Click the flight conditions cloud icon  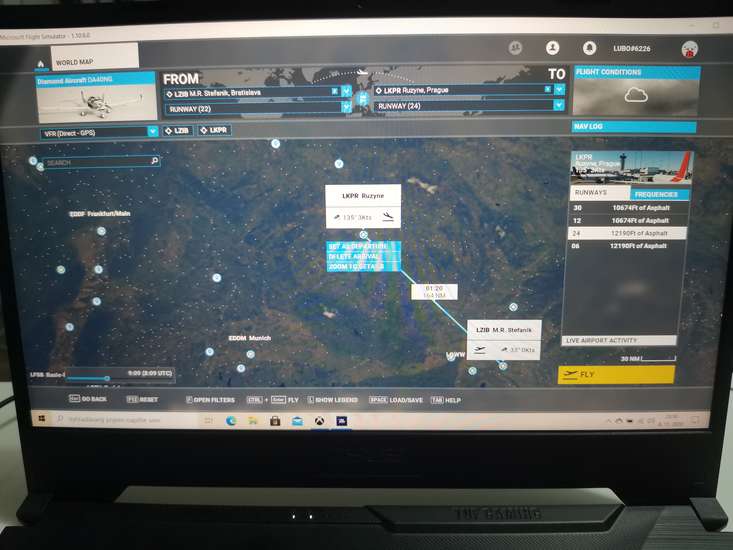coord(636,96)
